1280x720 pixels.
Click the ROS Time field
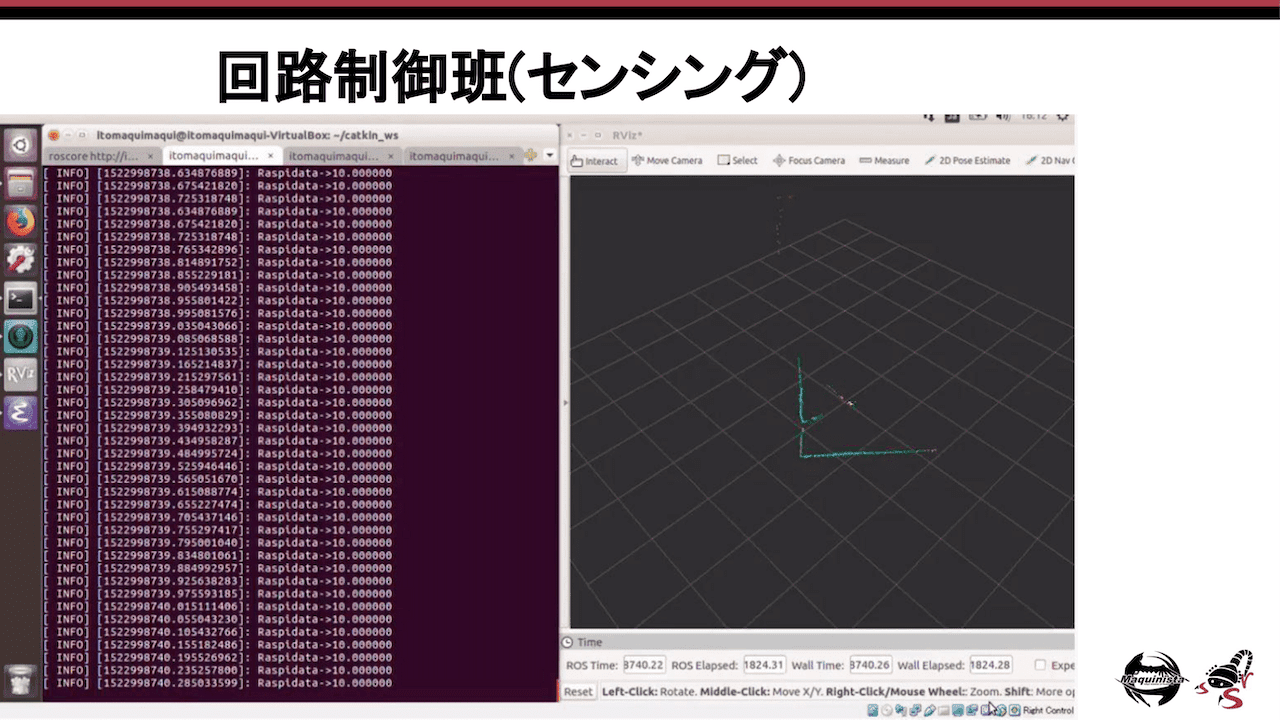(x=644, y=665)
